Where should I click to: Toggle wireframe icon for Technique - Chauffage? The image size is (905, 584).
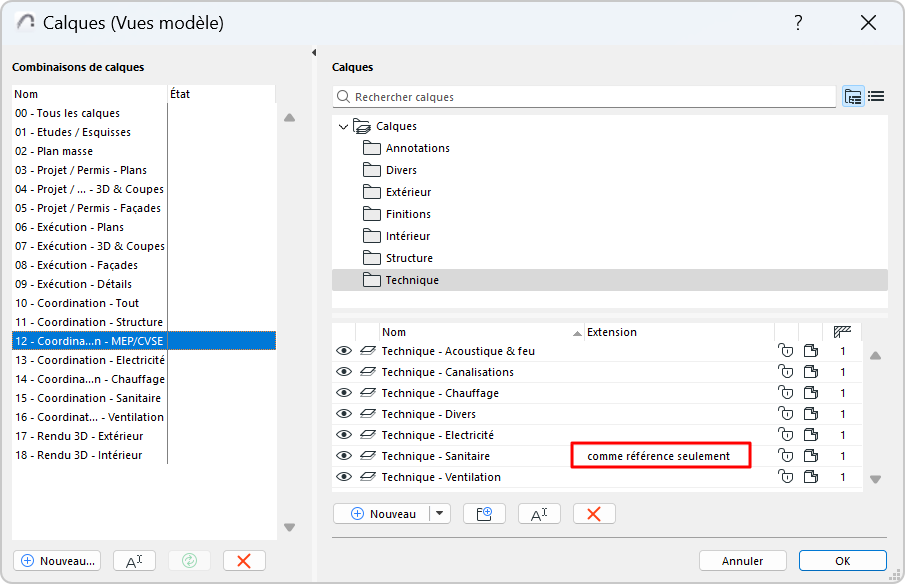pyautogui.click(x=367, y=393)
